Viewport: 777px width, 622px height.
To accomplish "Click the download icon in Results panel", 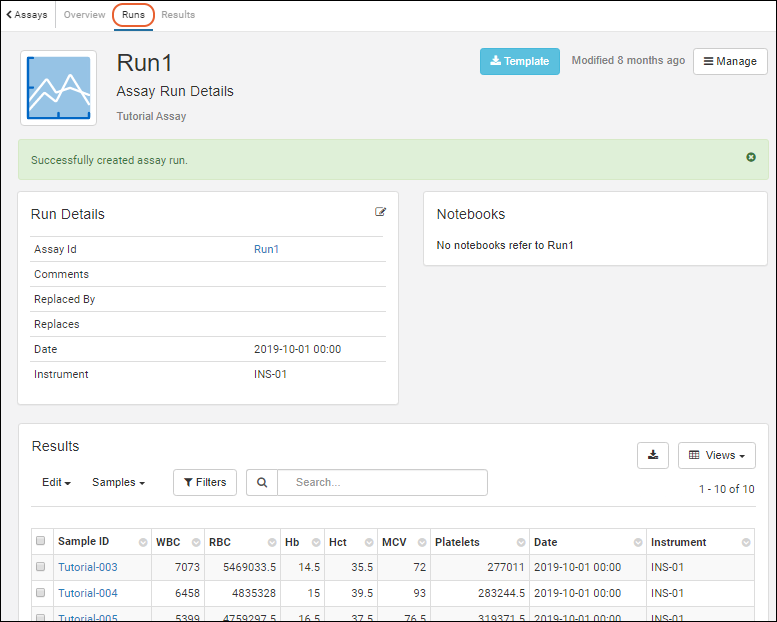I will (x=653, y=455).
